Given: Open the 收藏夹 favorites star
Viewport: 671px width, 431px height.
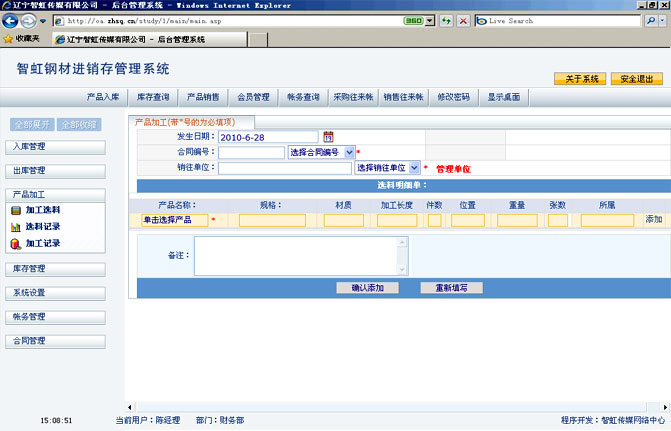Looking at the screenshot, I should [8, 39].
